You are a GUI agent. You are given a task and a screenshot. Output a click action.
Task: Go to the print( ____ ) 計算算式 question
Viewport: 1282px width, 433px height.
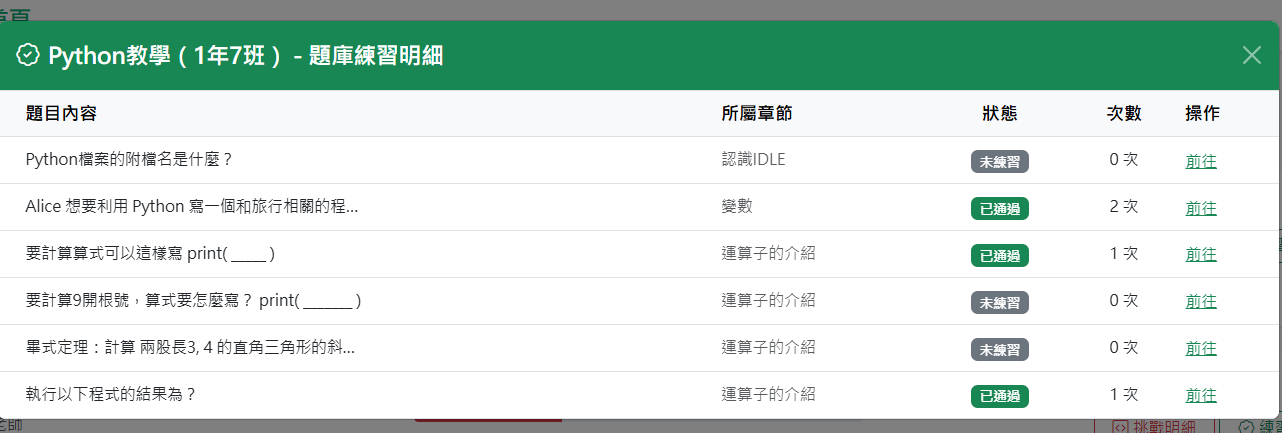(x=1201, y=255)
